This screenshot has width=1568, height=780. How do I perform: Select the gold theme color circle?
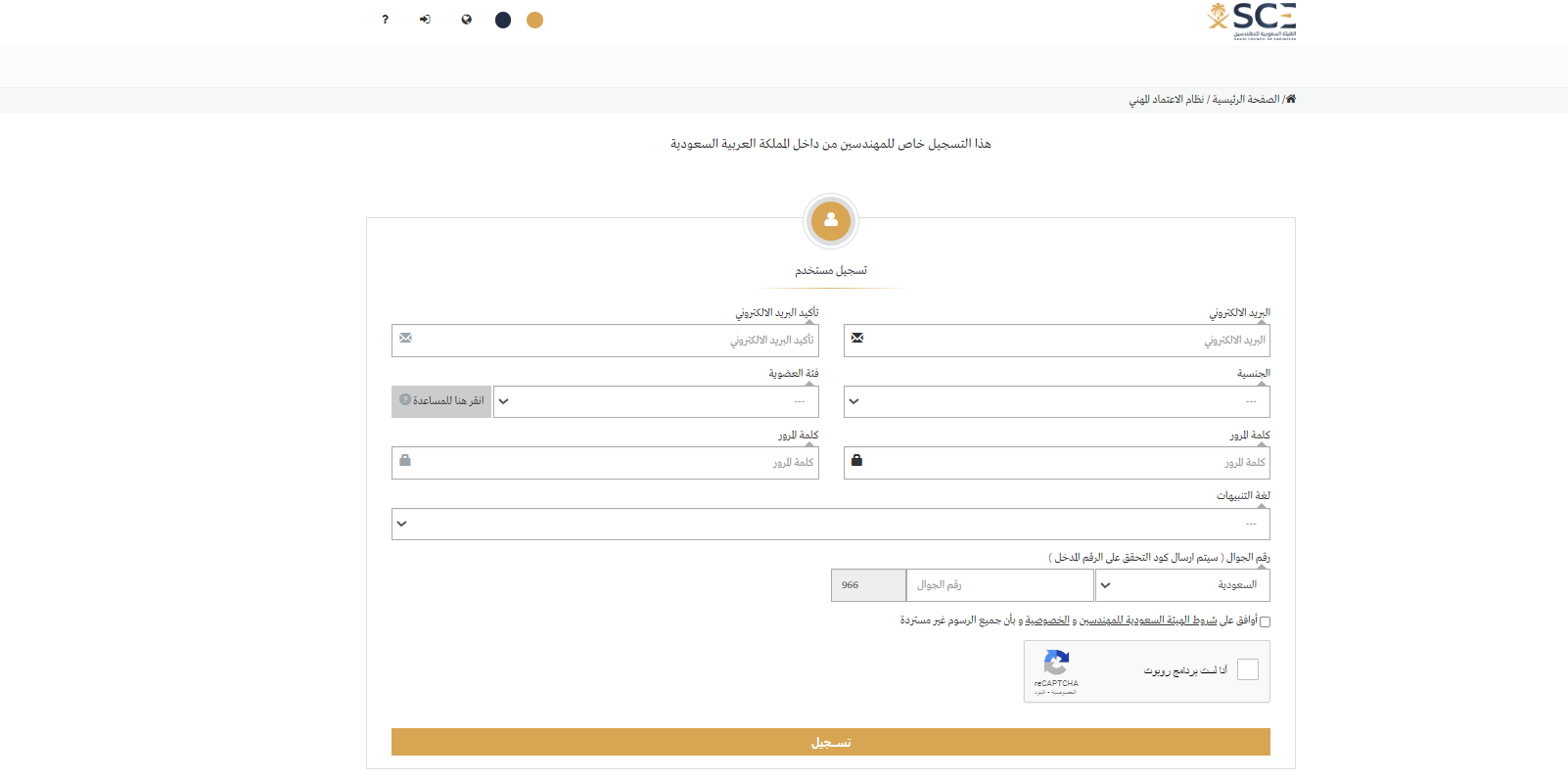point(534,20)
